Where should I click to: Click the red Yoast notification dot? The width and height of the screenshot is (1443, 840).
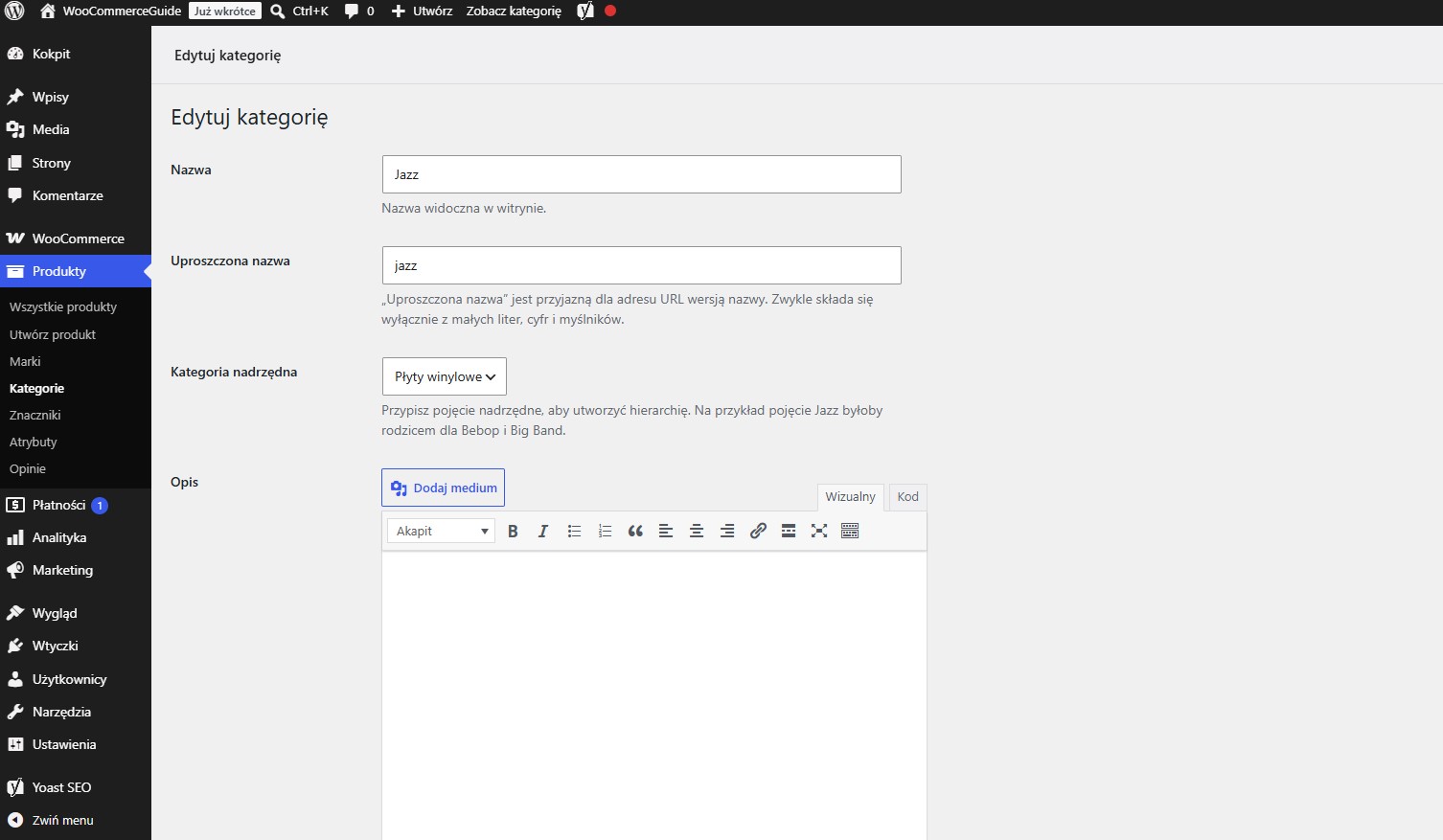[x=610, y=11]
